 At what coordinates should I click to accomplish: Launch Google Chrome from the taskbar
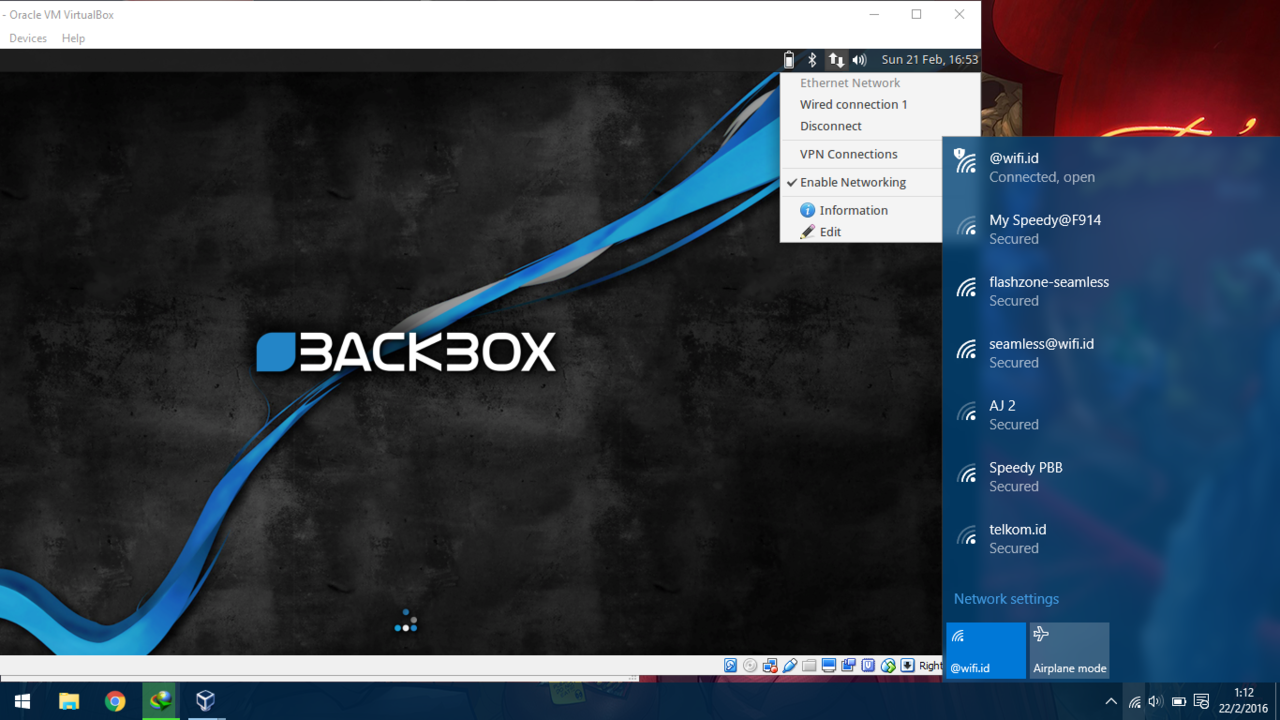[x=115, y=701]
